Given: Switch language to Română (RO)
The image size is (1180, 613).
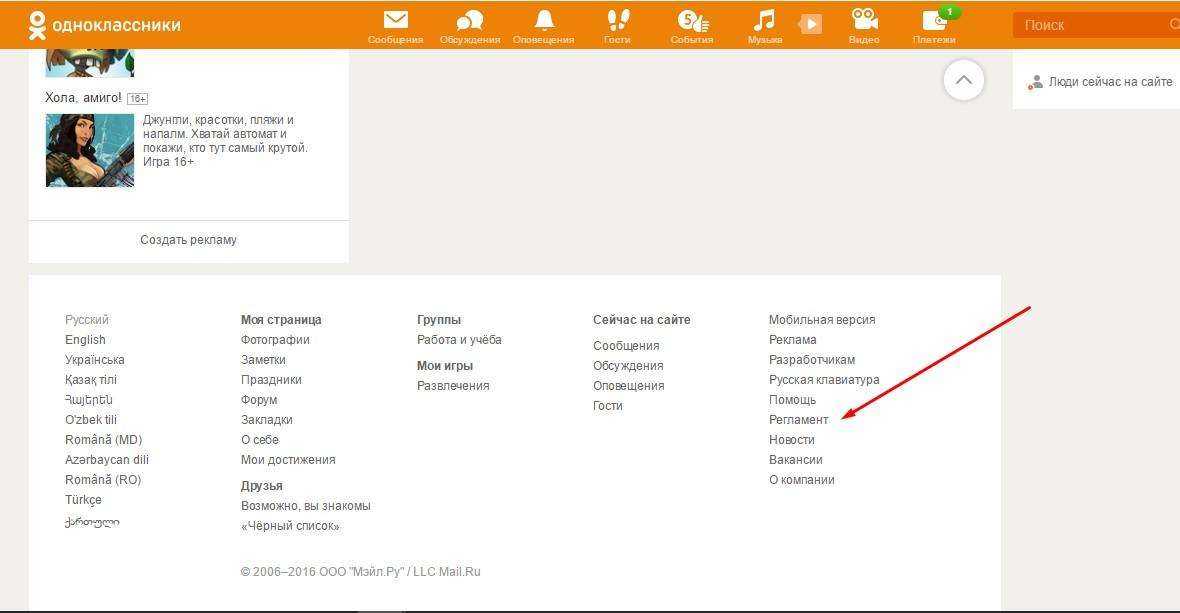Looking at the screenshot, I should [x=103, y=479].
